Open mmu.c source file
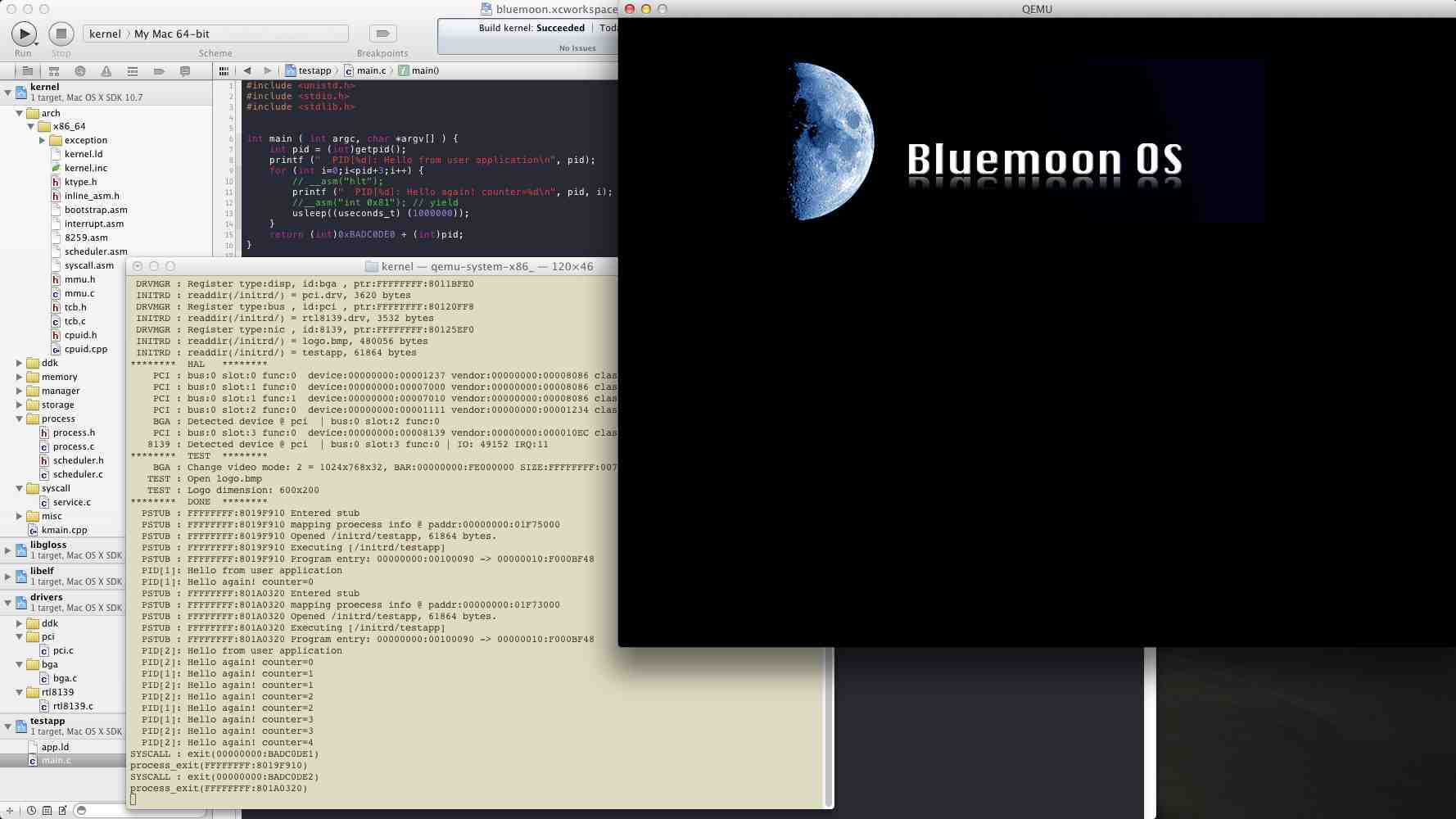This screenshot has height=819, width=1456. (x=73, y=293)
